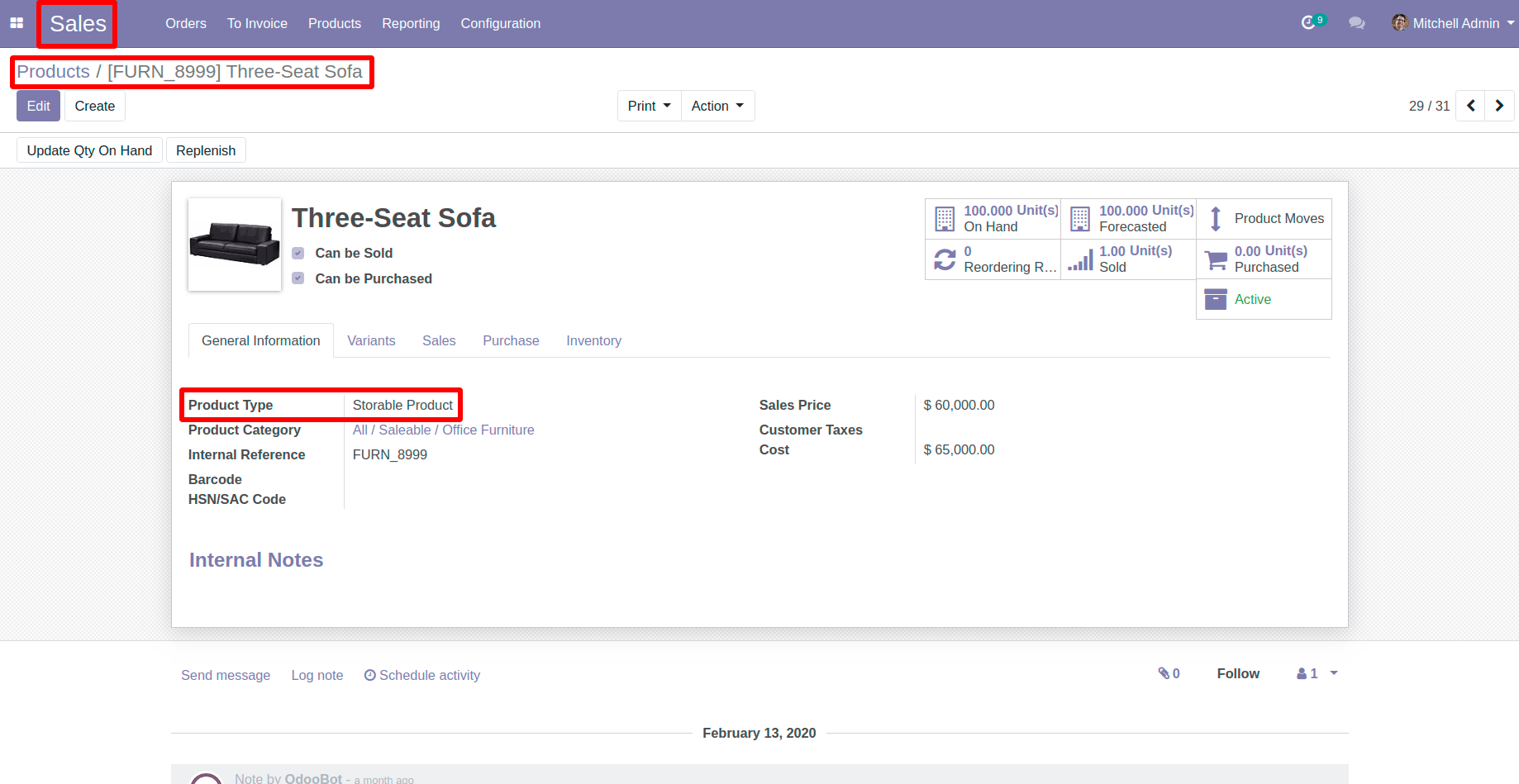The image size is (1519, 784).
Task: Click Forecasted building icon
Action: tap(1080, 219)
